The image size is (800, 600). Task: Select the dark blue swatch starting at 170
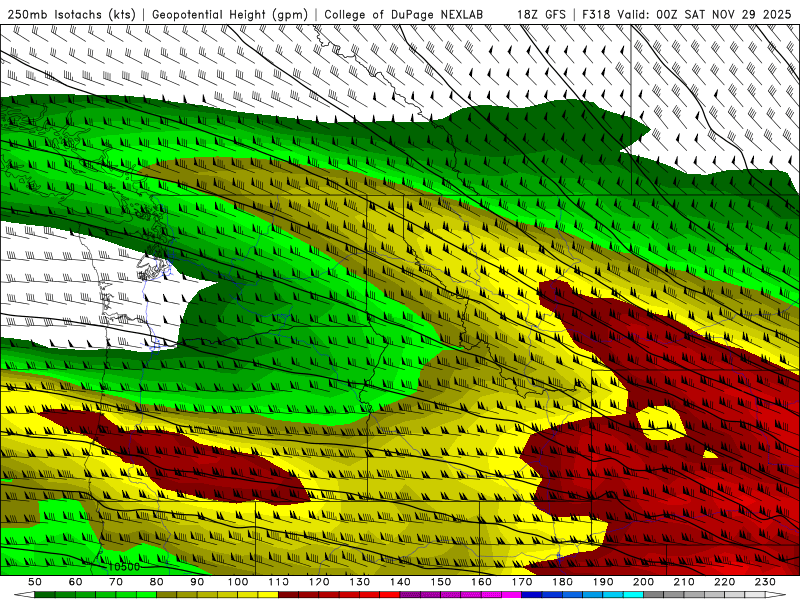tap(532, 595)
